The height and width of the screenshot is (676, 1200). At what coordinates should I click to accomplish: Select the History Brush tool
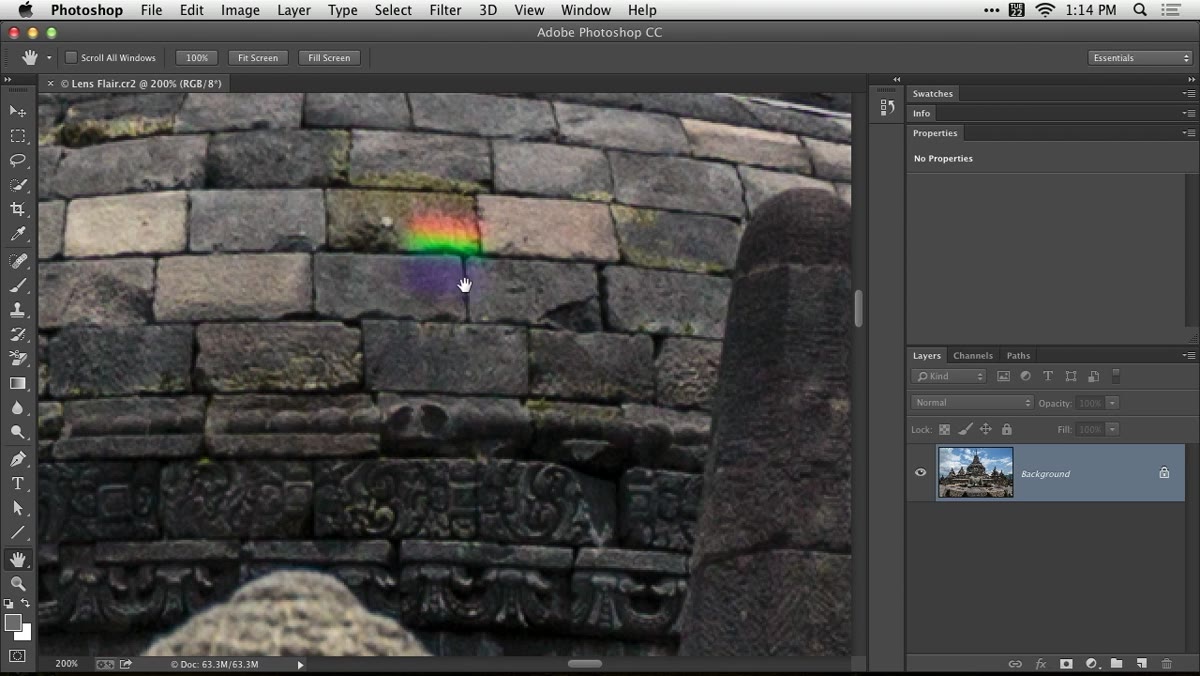pos(18,335)
